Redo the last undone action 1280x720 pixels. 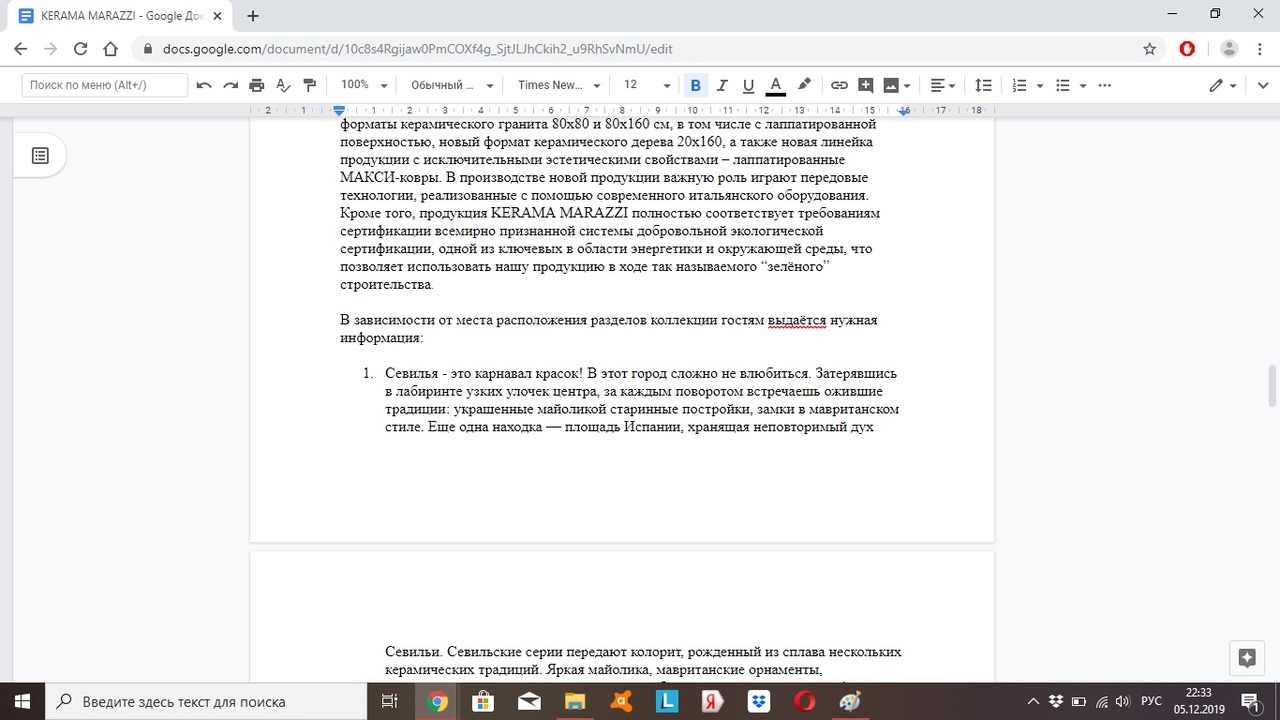tap(230, 86)
